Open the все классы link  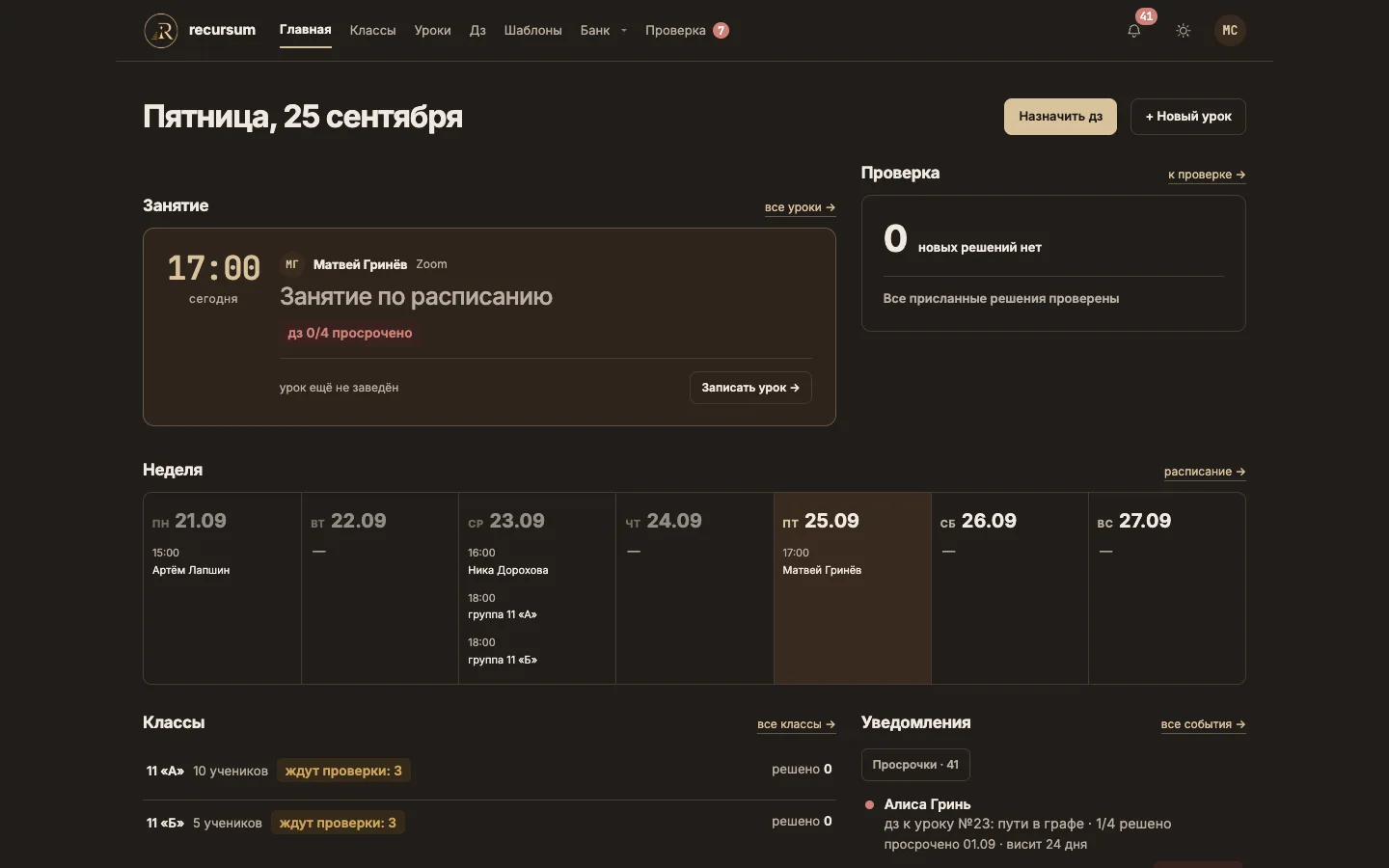point(796,724)
